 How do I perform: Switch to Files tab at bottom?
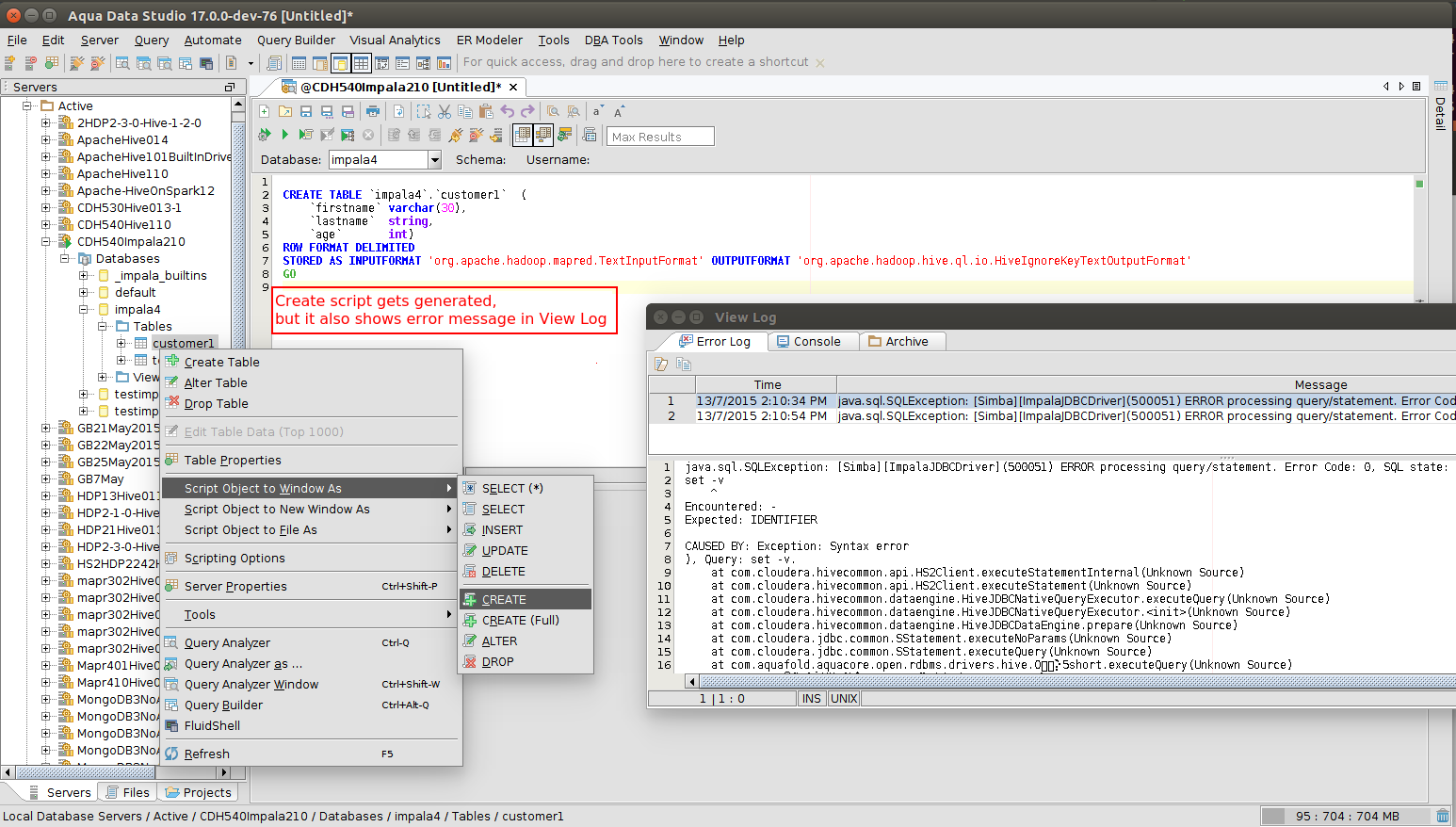[x=127, y=792]
